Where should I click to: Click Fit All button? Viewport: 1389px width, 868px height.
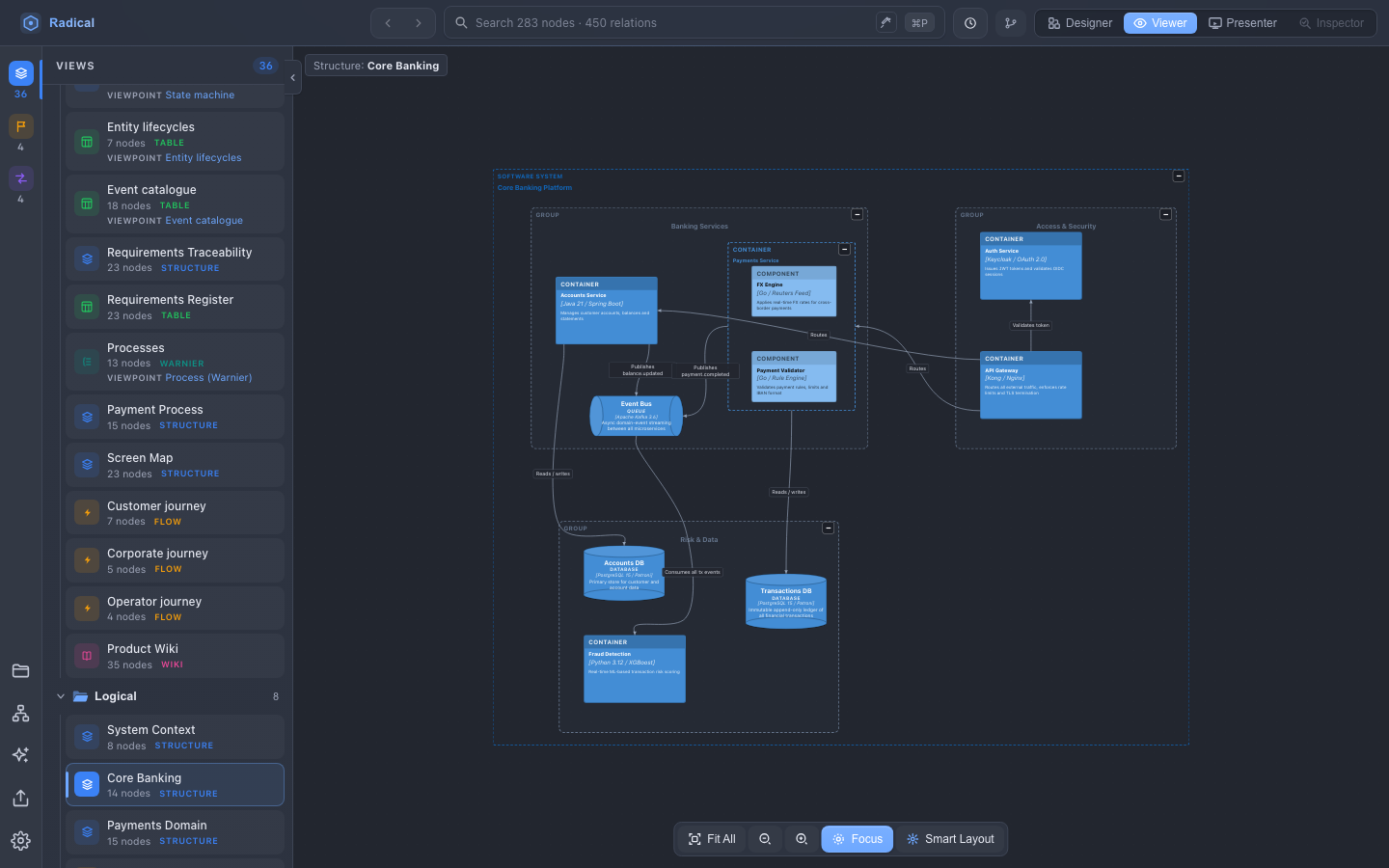tap(712, 839)
